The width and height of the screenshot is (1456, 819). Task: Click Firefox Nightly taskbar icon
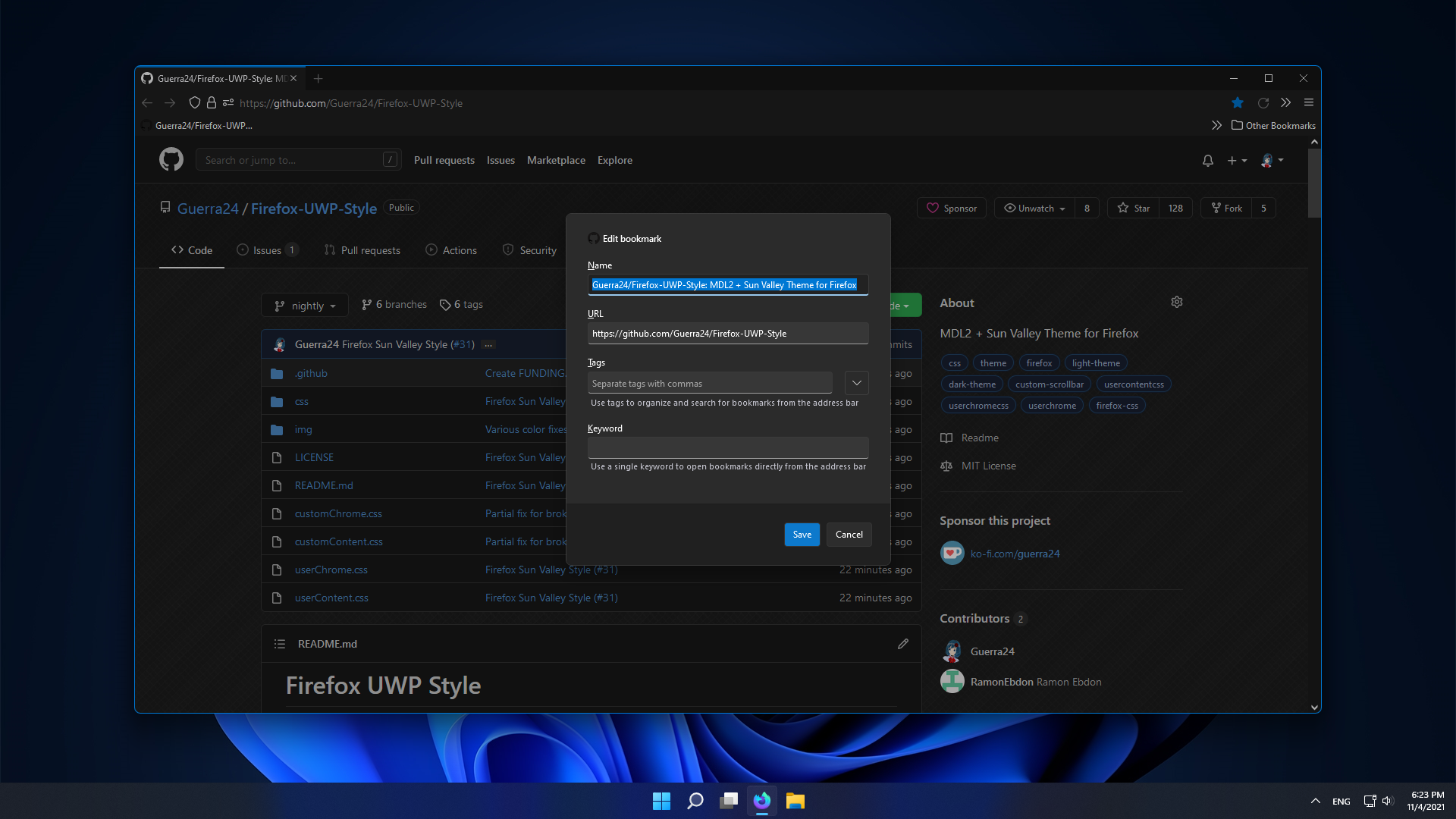click(x=762, y=801)
